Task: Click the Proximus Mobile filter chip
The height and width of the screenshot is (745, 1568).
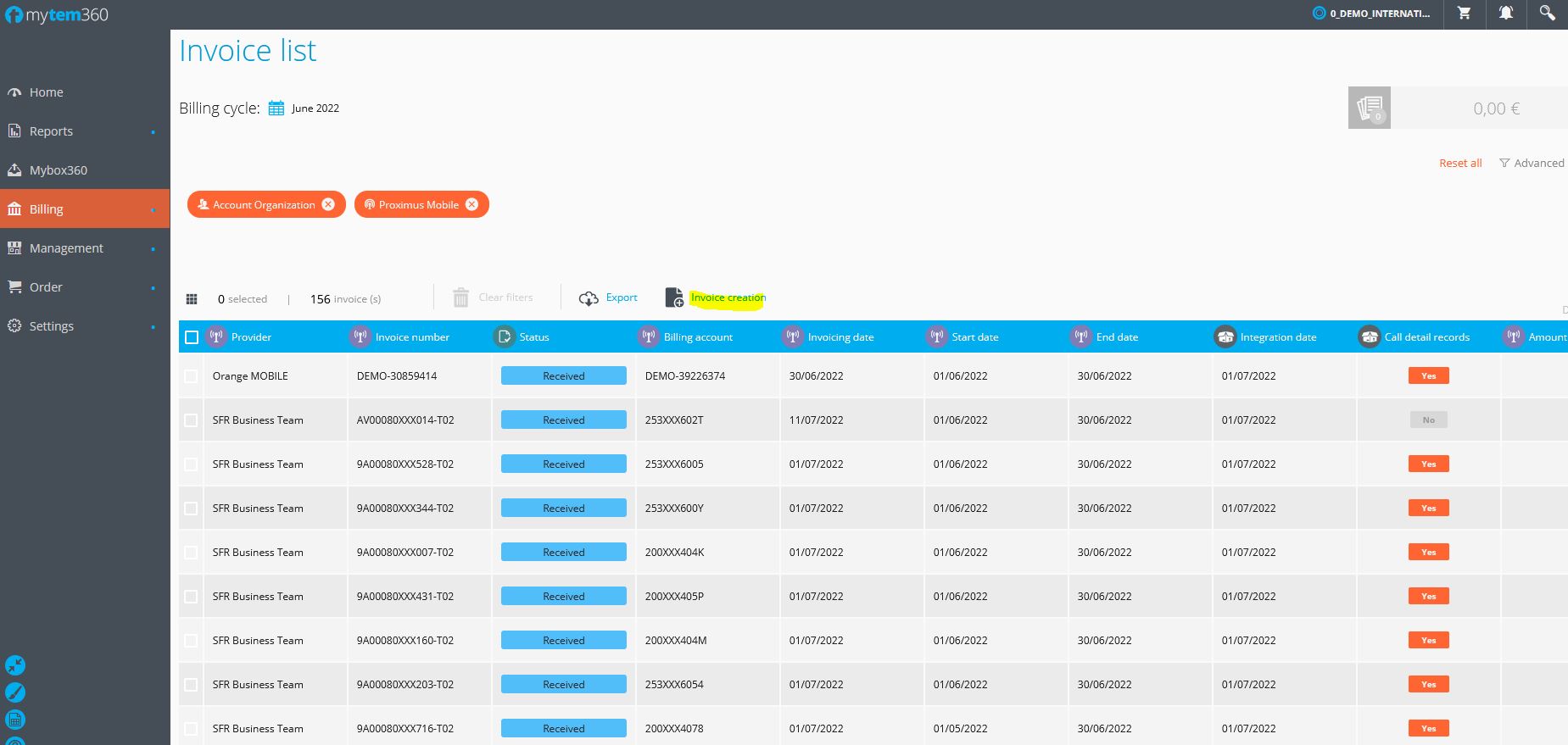Action: (421, 204)
